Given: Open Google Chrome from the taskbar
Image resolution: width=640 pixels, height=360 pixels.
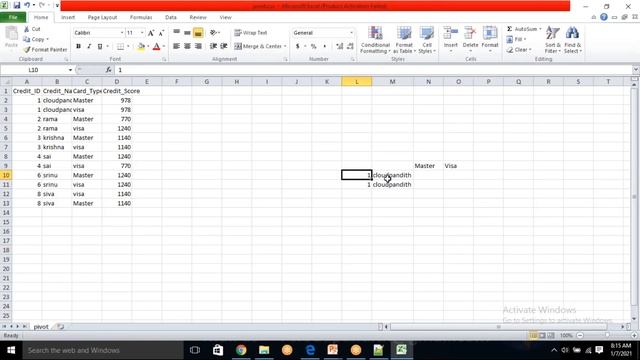Looking at the screenshot, I should 241,350.
